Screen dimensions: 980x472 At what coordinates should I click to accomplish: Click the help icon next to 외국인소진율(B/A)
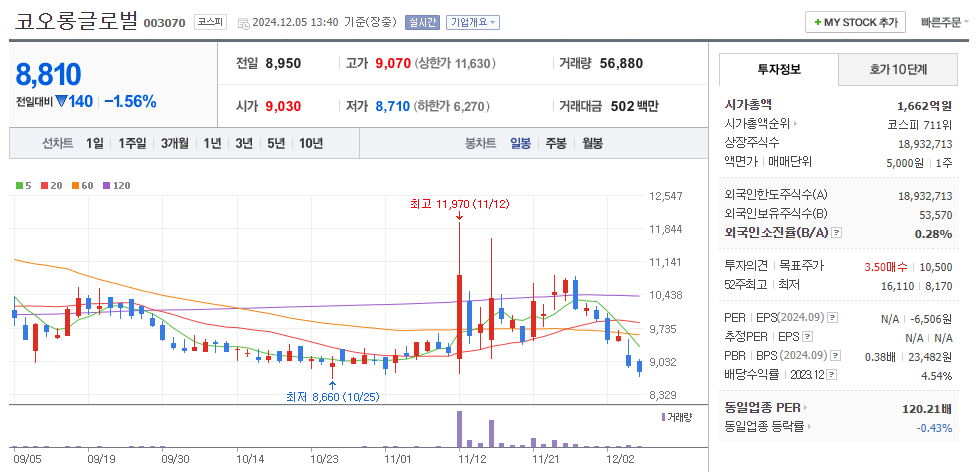[837, 233]
